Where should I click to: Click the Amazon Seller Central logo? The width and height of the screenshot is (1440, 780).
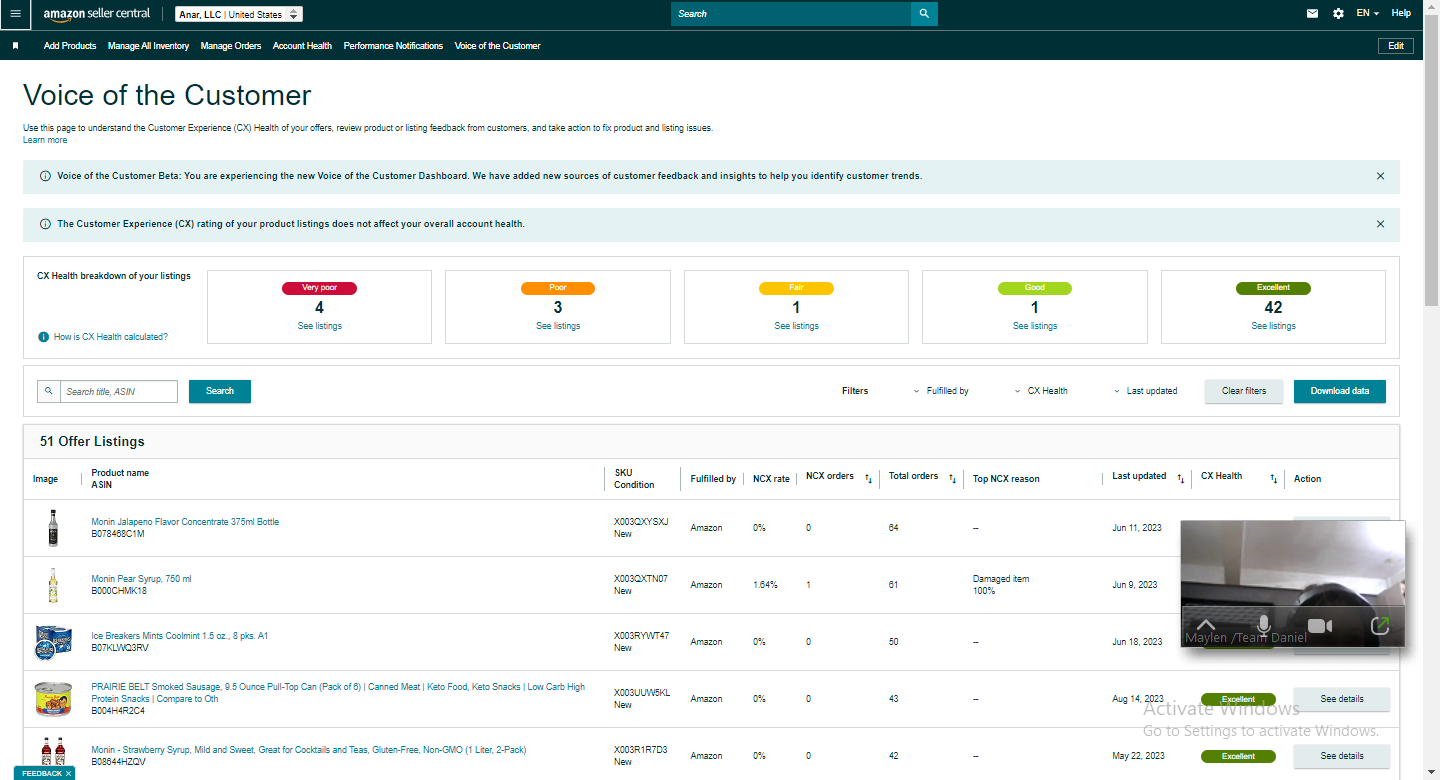click(x=97, y=14)
